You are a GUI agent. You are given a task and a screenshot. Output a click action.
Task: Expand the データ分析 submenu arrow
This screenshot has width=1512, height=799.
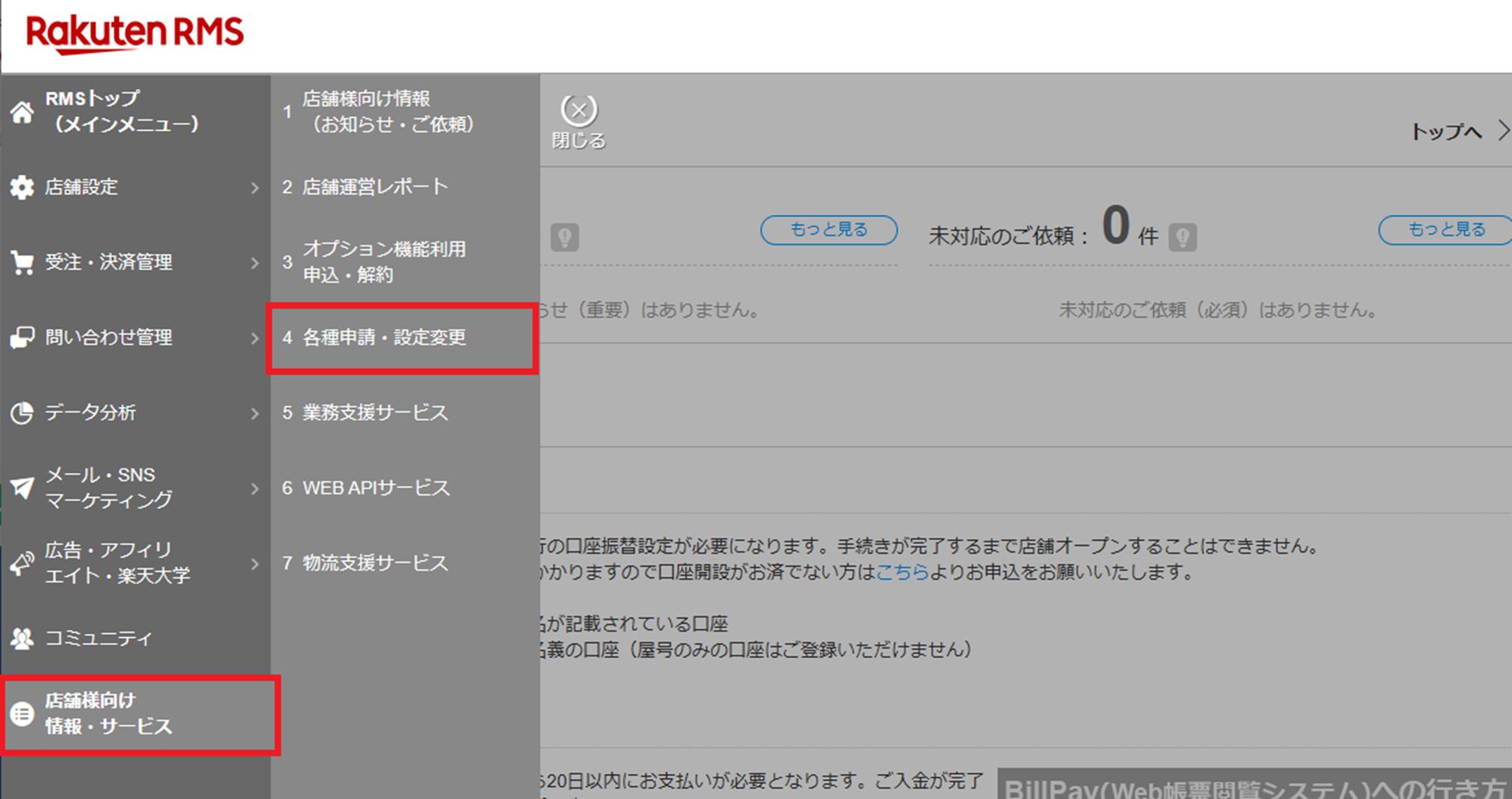point(255,413)
